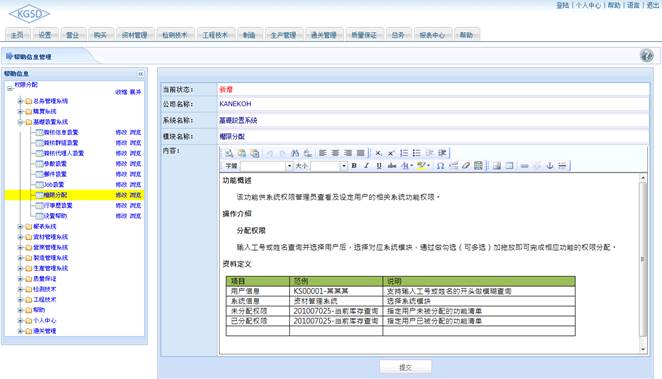Insert bulleted list
This screenshot has height=379, width=662.
[x=417, y=153]
